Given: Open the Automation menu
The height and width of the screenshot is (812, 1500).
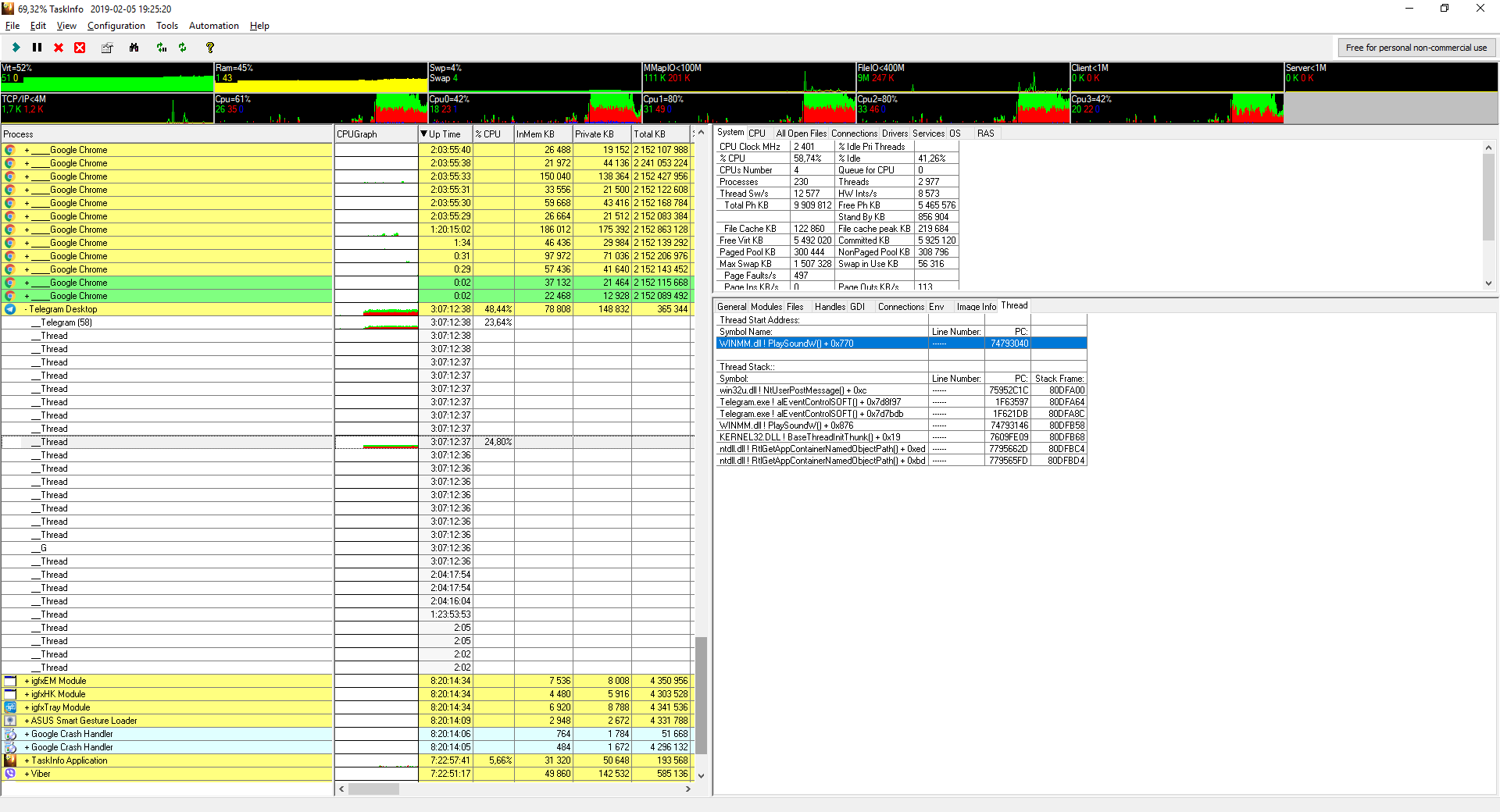Looking at the screenshot, I should [214, 26].
